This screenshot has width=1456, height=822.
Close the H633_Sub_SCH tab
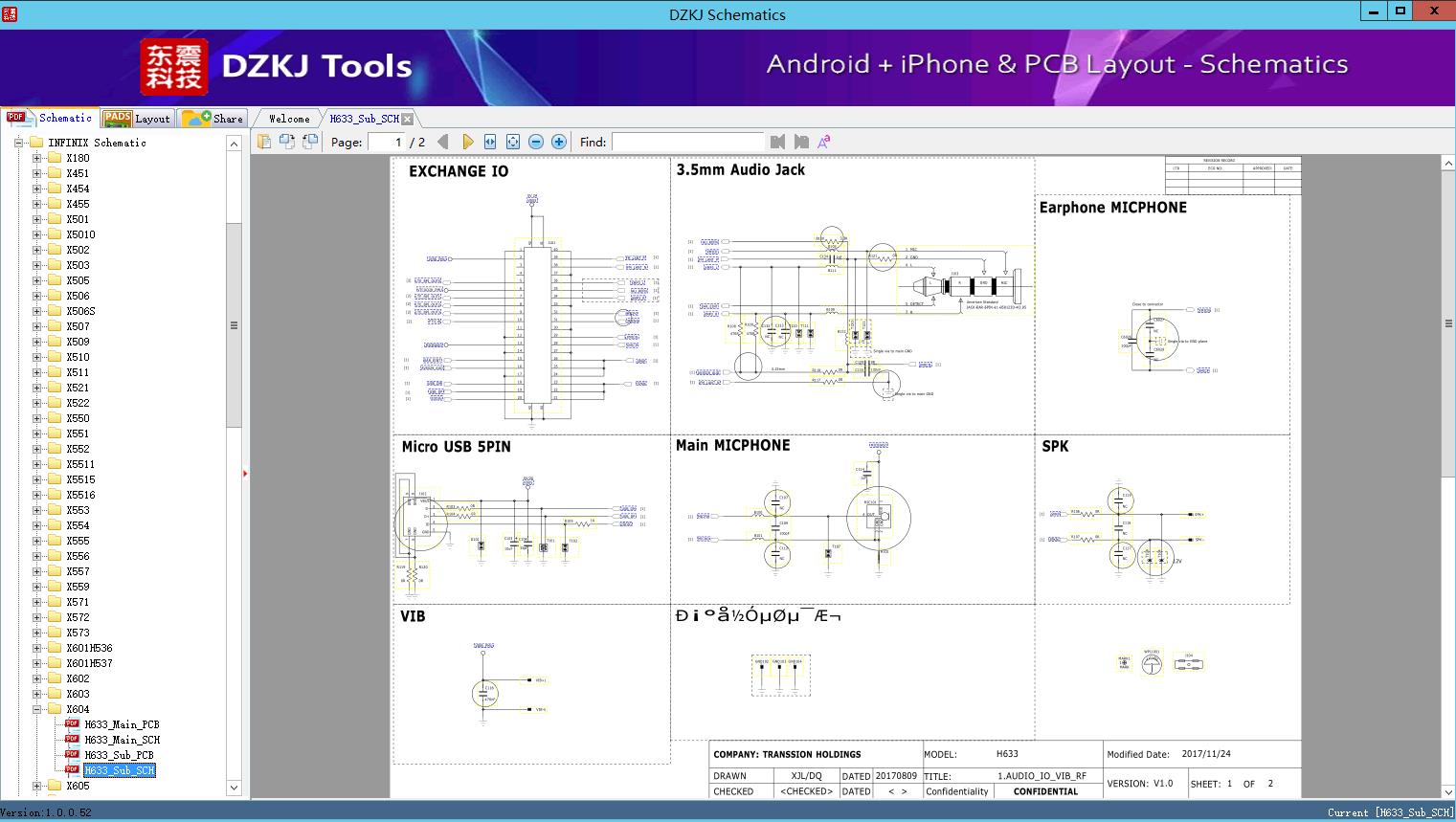click(408, 119)
